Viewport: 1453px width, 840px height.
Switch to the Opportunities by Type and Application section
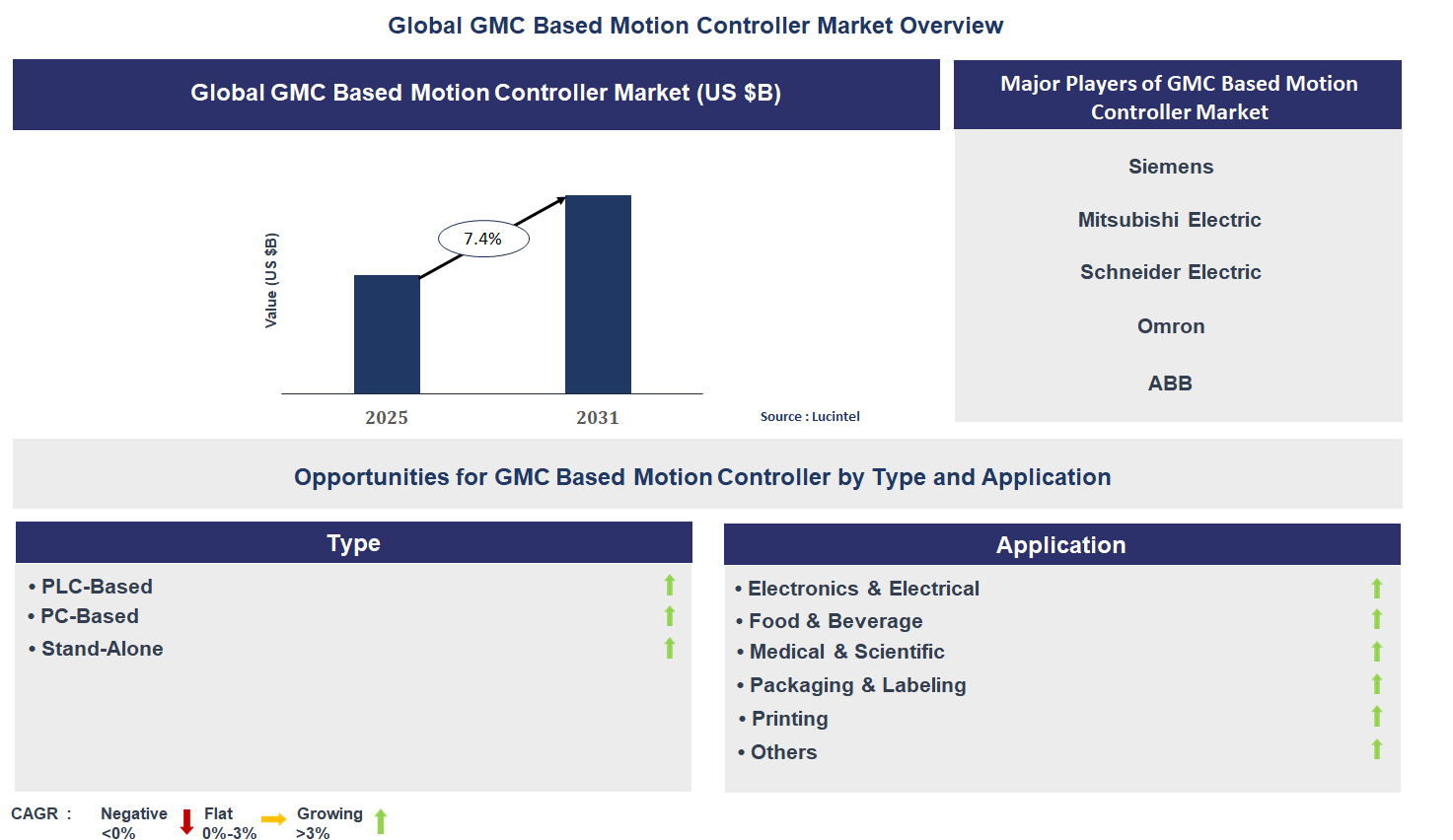coord(701,476)
